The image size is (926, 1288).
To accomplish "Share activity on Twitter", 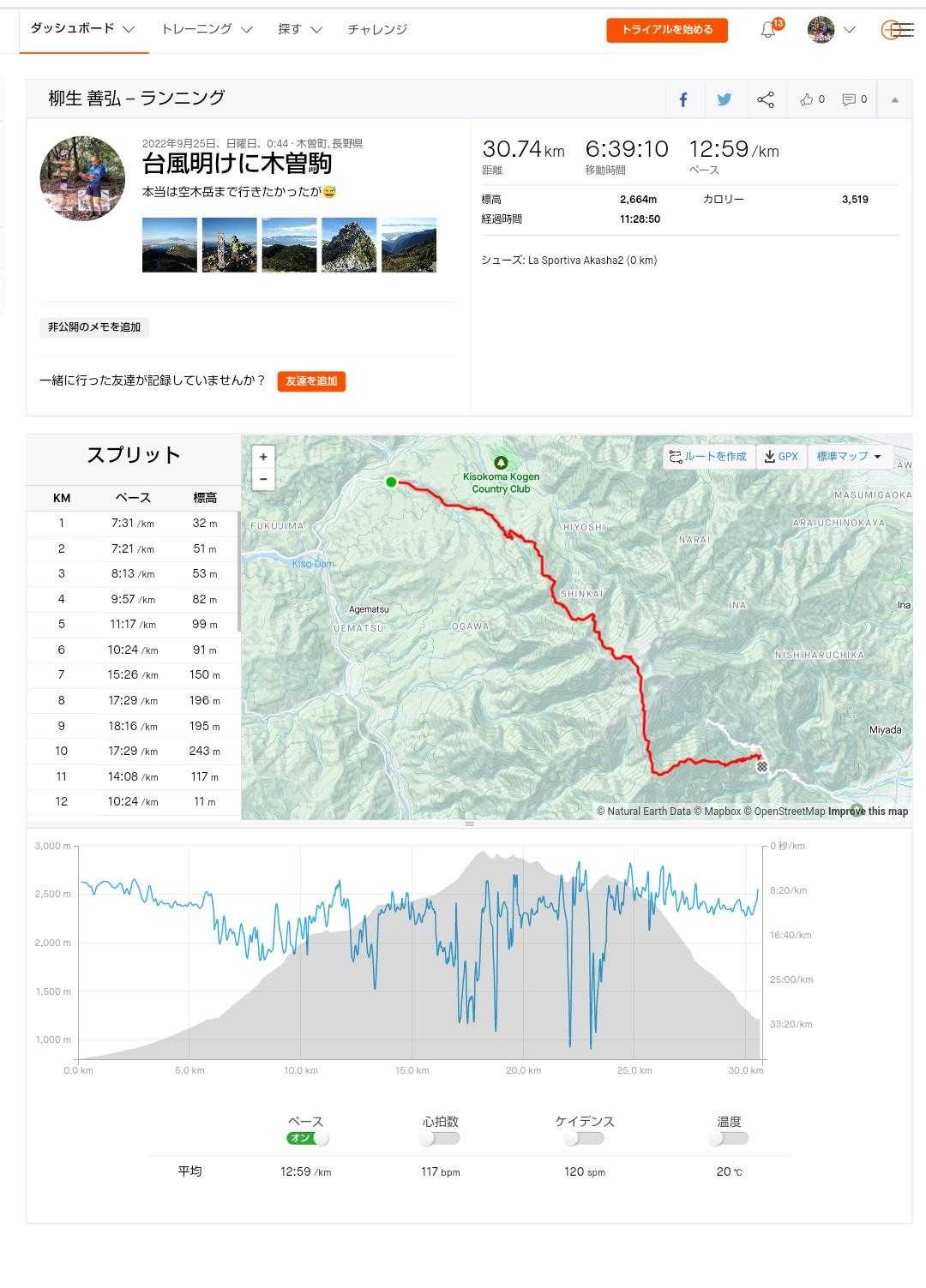I will coord(725,100).
